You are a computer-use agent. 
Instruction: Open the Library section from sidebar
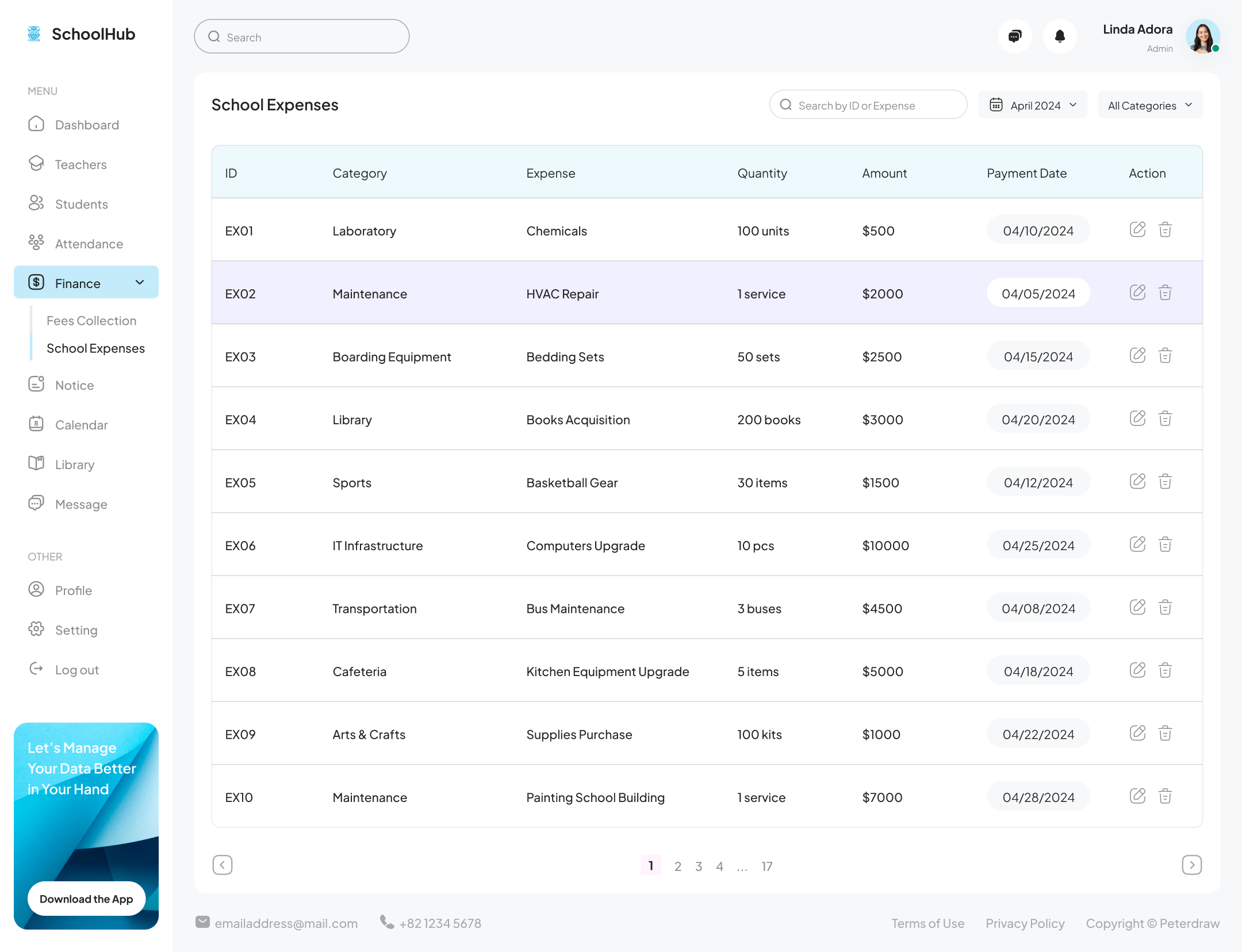pyautogui.click(x=74, y=464)
